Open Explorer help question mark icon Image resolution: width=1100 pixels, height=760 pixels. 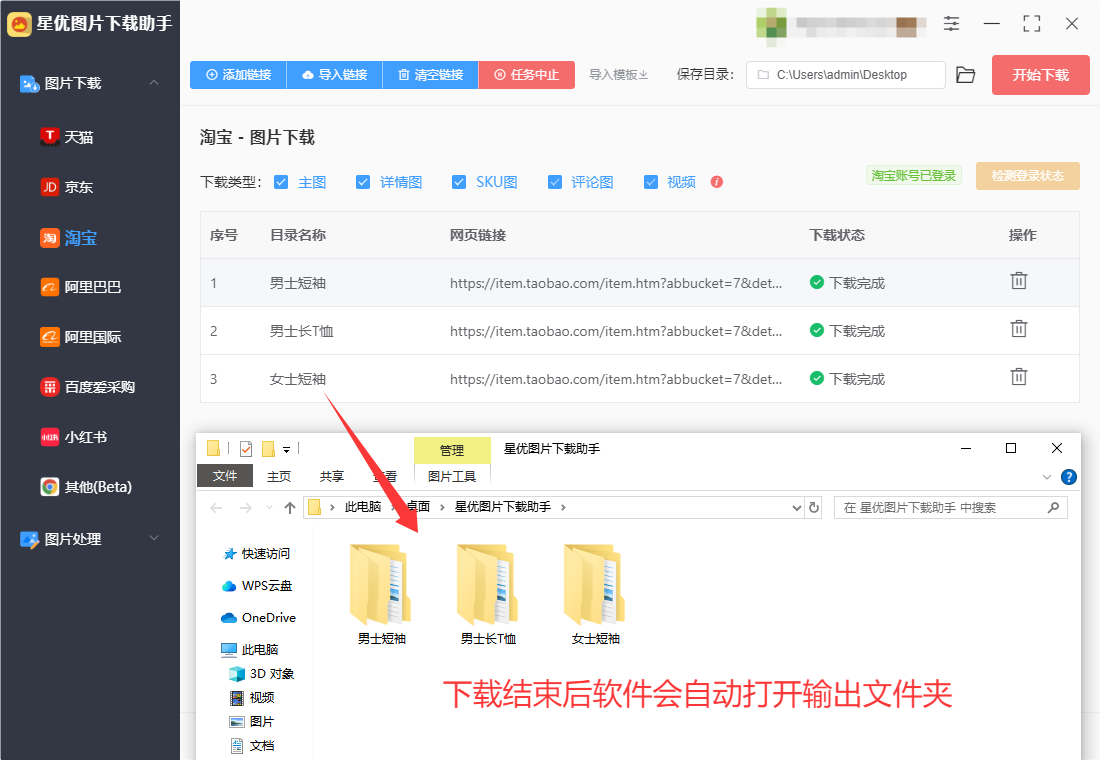point(1068,477)
